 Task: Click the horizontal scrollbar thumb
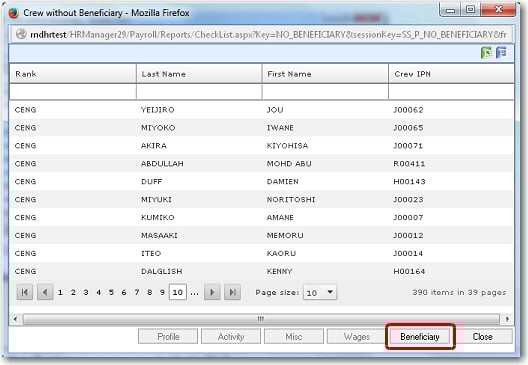point(261,319)
